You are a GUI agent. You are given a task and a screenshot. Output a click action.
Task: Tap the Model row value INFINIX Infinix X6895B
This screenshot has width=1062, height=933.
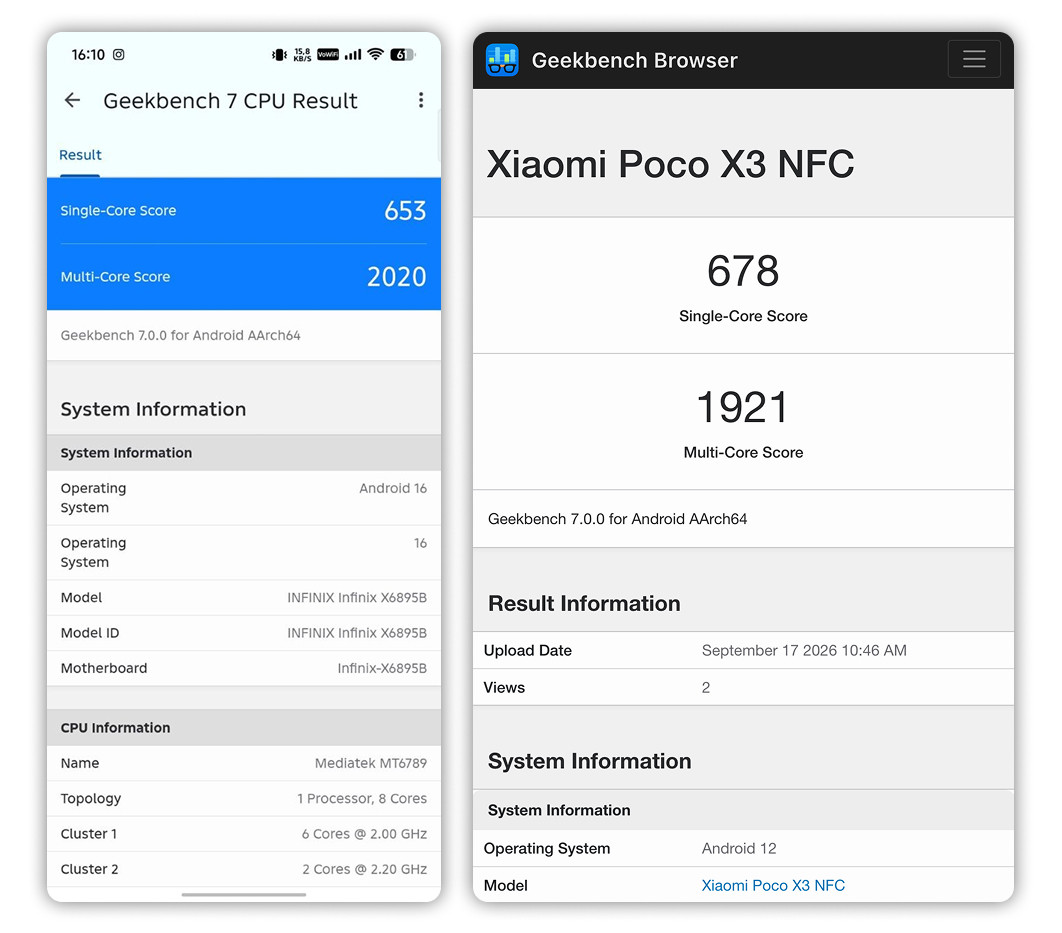pos(357,597)
